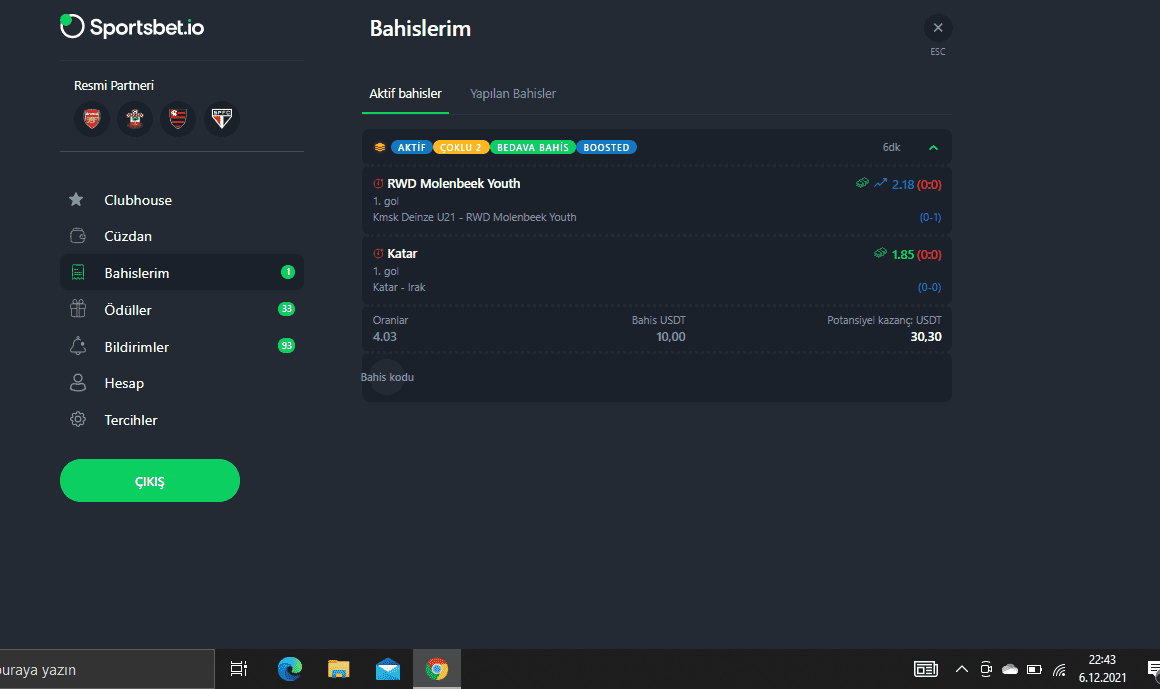Click the (0-0) score below 1.85

pyautogui.click(x=929, y=287)
